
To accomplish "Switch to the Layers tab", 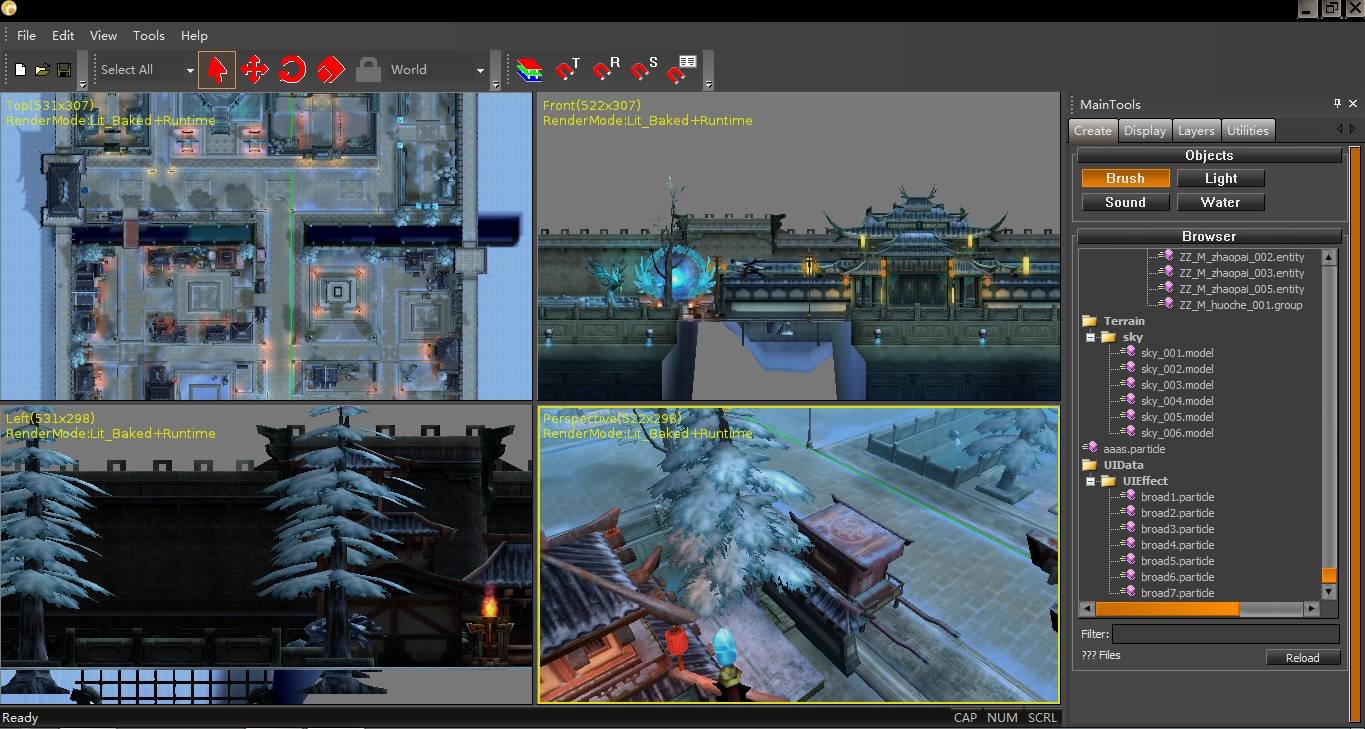I will point(1196,130).
